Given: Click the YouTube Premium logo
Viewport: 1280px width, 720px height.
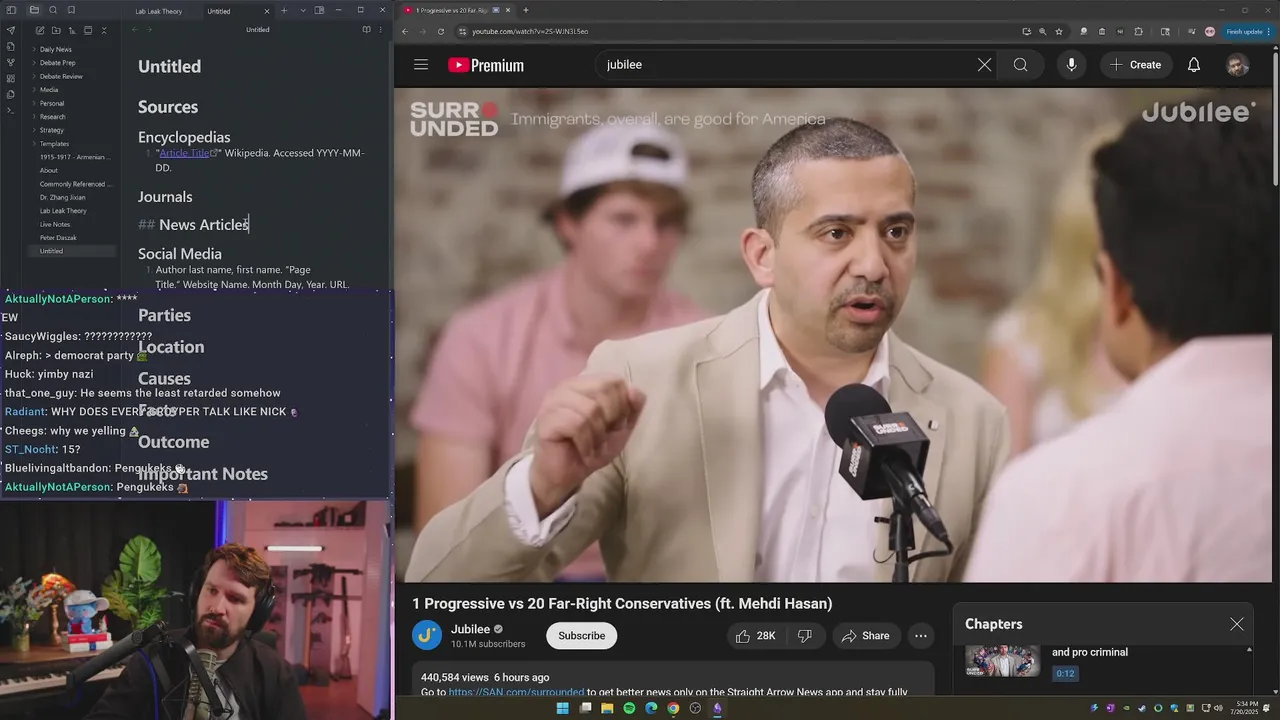Looking at the screenshot, I should (x=486, y=65).
